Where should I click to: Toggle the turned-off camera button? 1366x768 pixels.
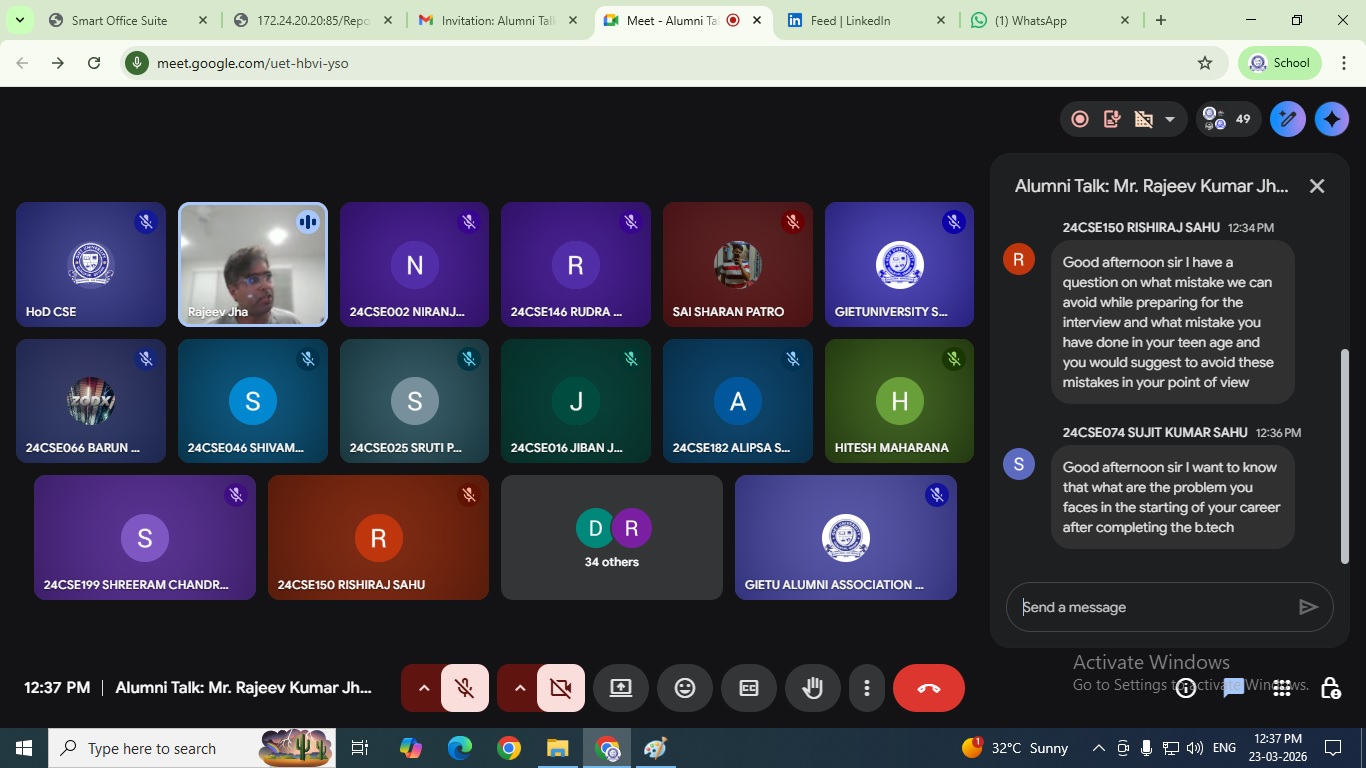pyautogui.click(x=560, y=688)
